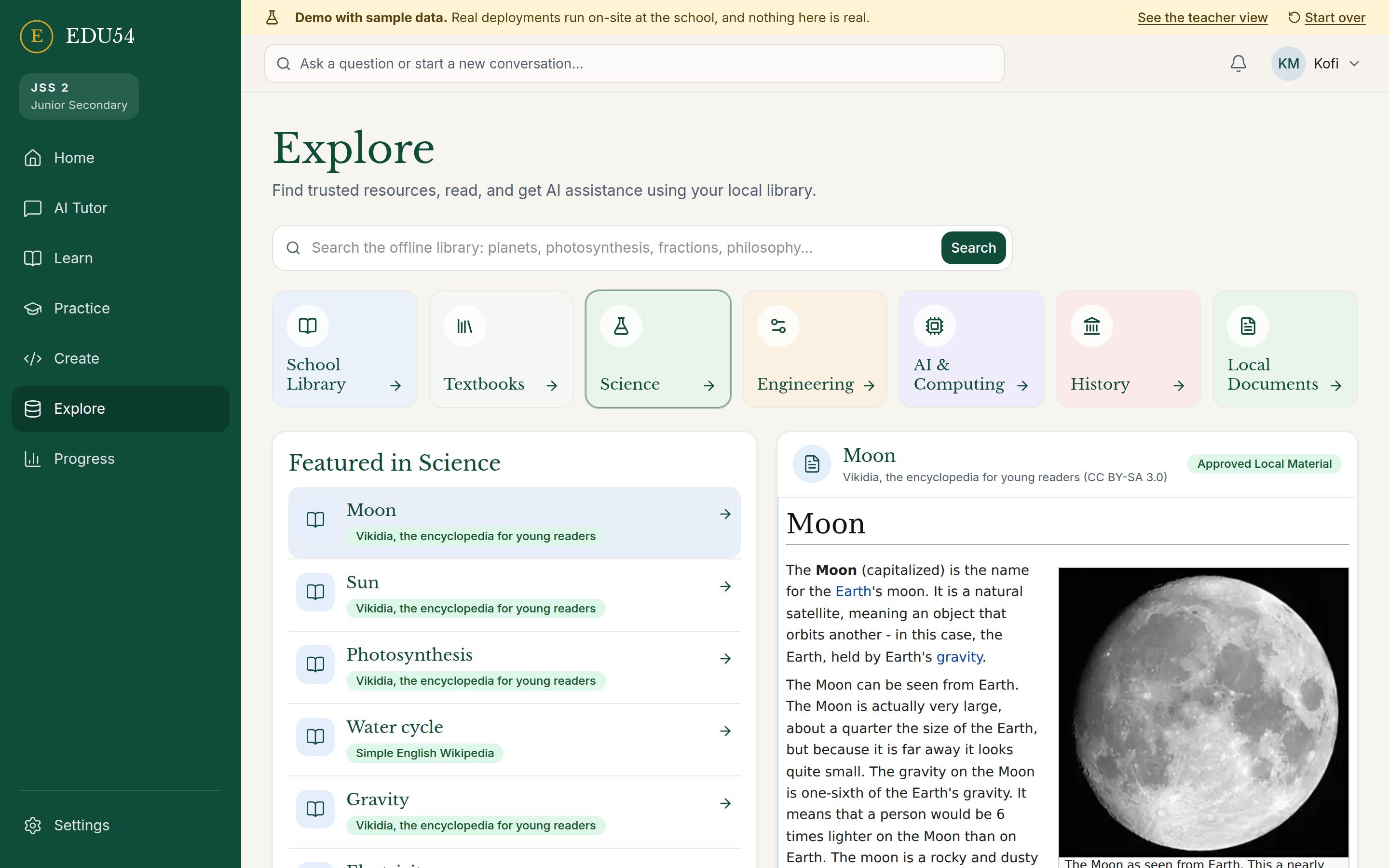The width and height of the screenshot is (1389, 868).
Task: Open School Library category arrow
Action: [395, 386]
